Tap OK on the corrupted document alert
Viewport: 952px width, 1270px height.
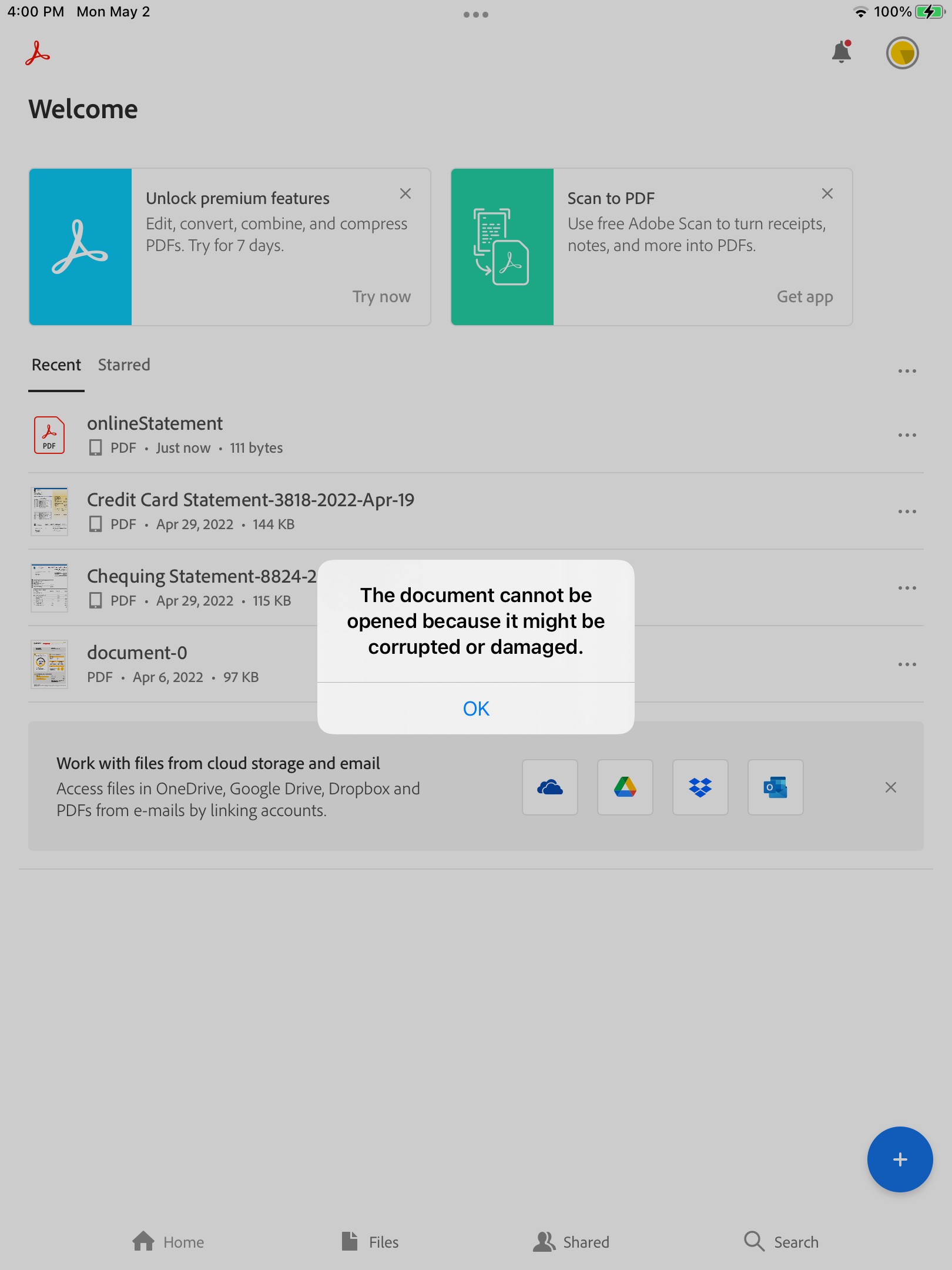point(476,708)
